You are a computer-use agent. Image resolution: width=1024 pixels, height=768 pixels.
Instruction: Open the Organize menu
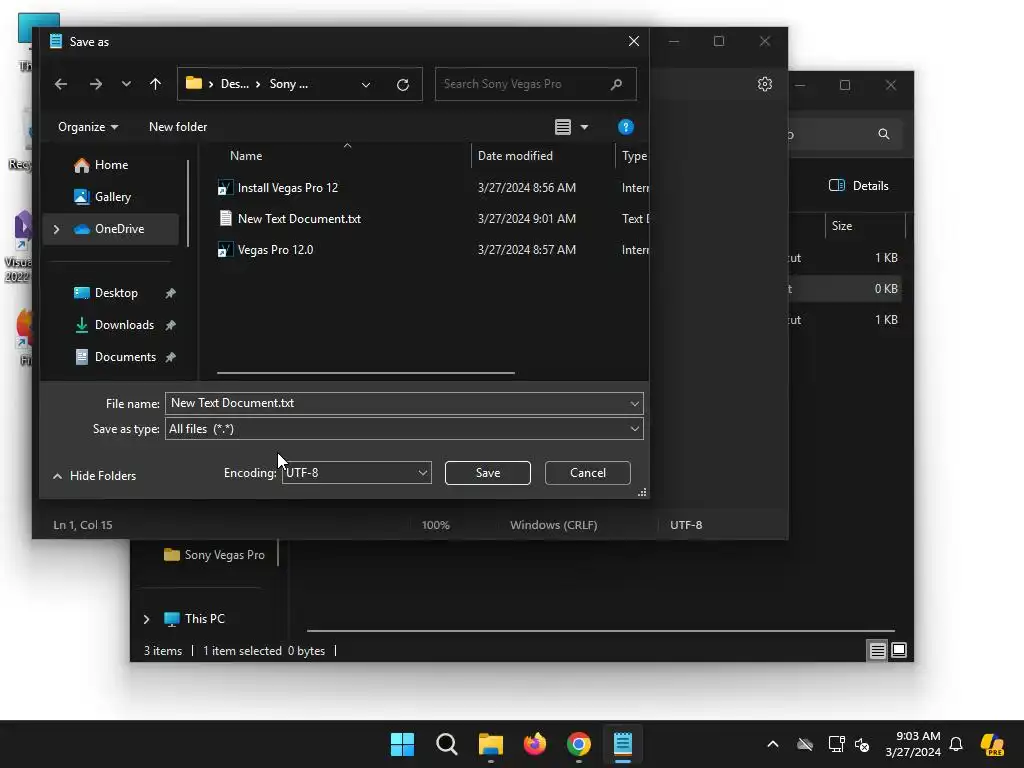pyautogui.click(x=88, y=127)
